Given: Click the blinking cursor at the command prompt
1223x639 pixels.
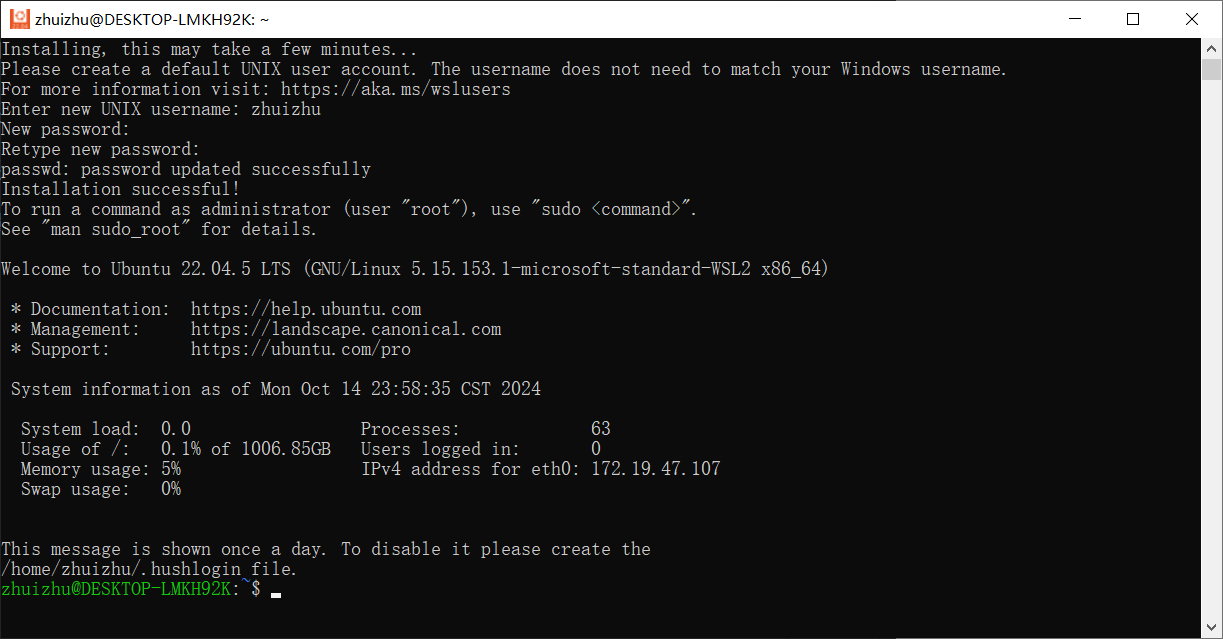Looking at the screenshot, I should point(276,594).
